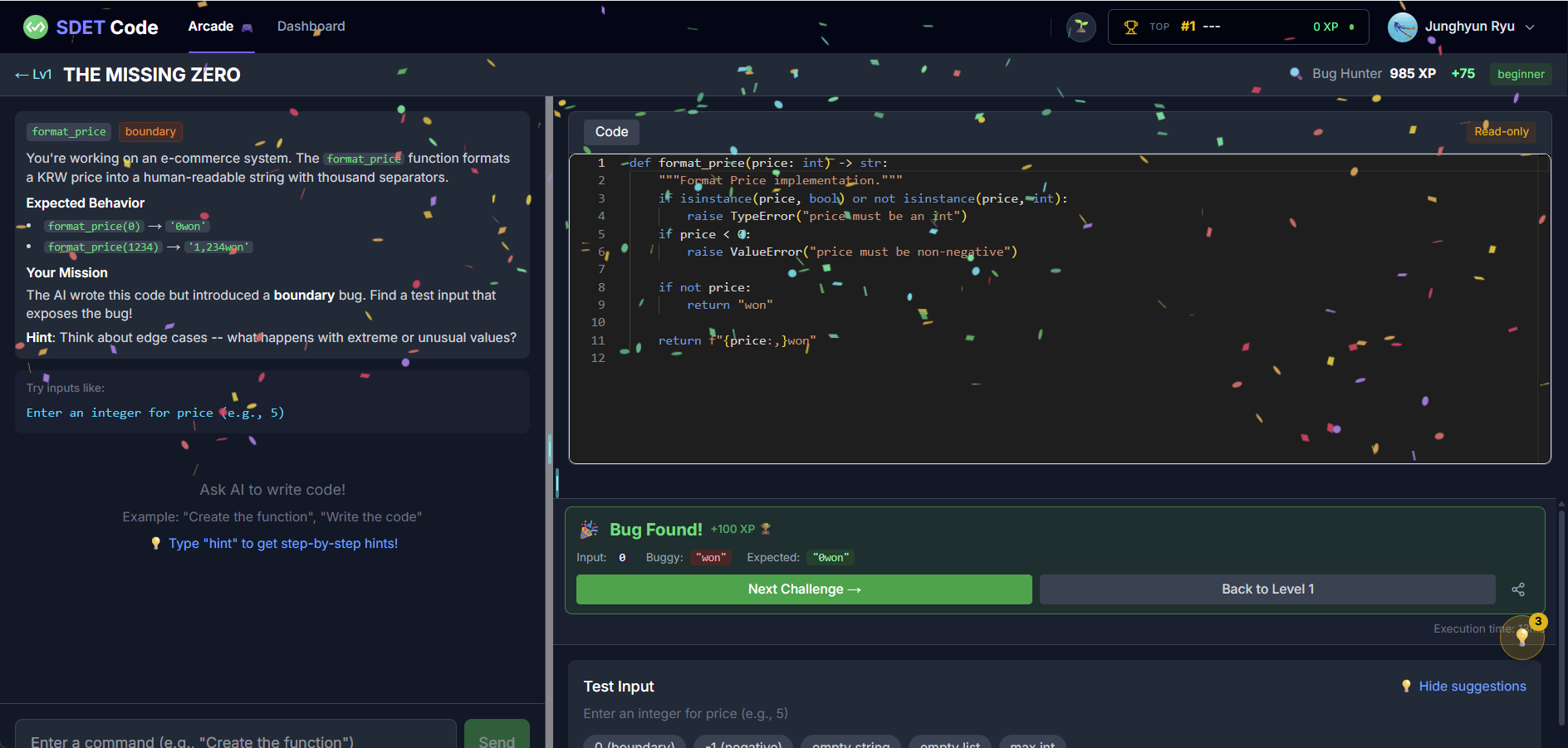The height and width of the screenshot is (748, 1568).
Task: Click the SDET Code logo icon
Action: pos(35,27)
